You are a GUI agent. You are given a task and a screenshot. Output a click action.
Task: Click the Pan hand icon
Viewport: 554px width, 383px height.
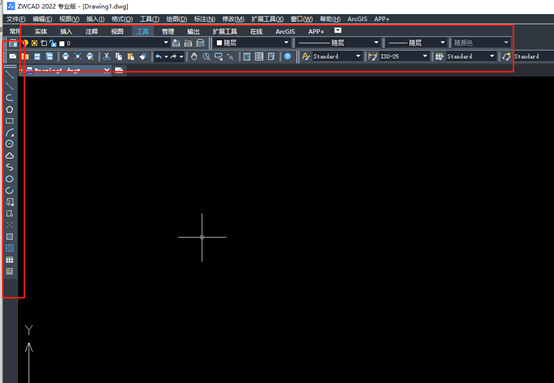tap(194, 57)
